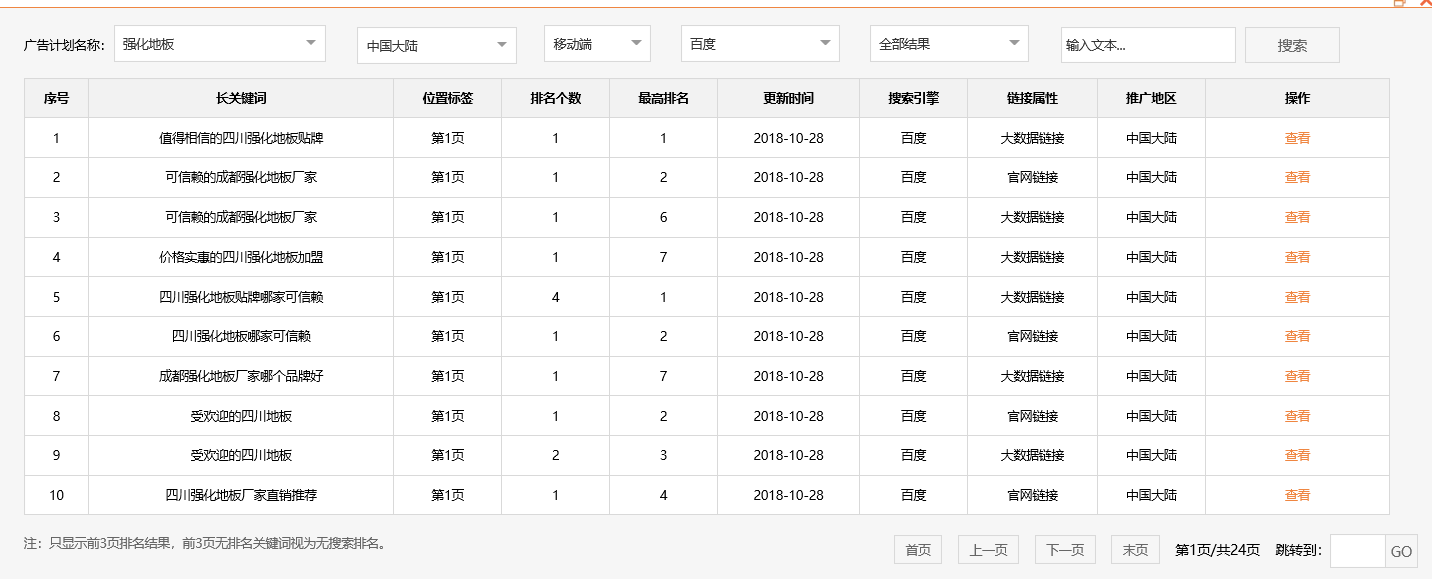Expand the "全部结果" filter dropdown
1432x579 pixels.
click(x=947, y=43)
